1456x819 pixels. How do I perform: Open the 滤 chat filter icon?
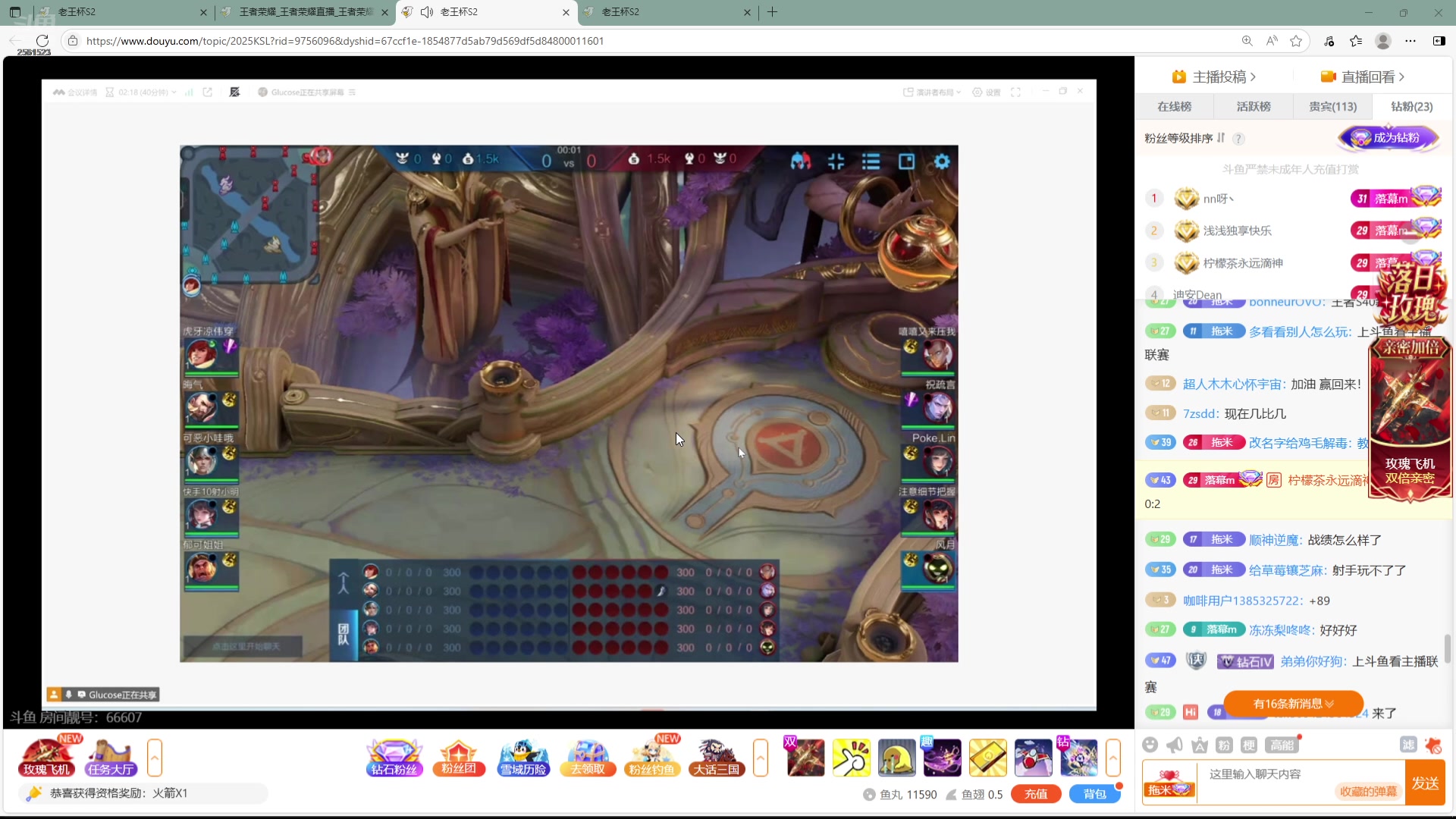click(x=1408, y=745)
